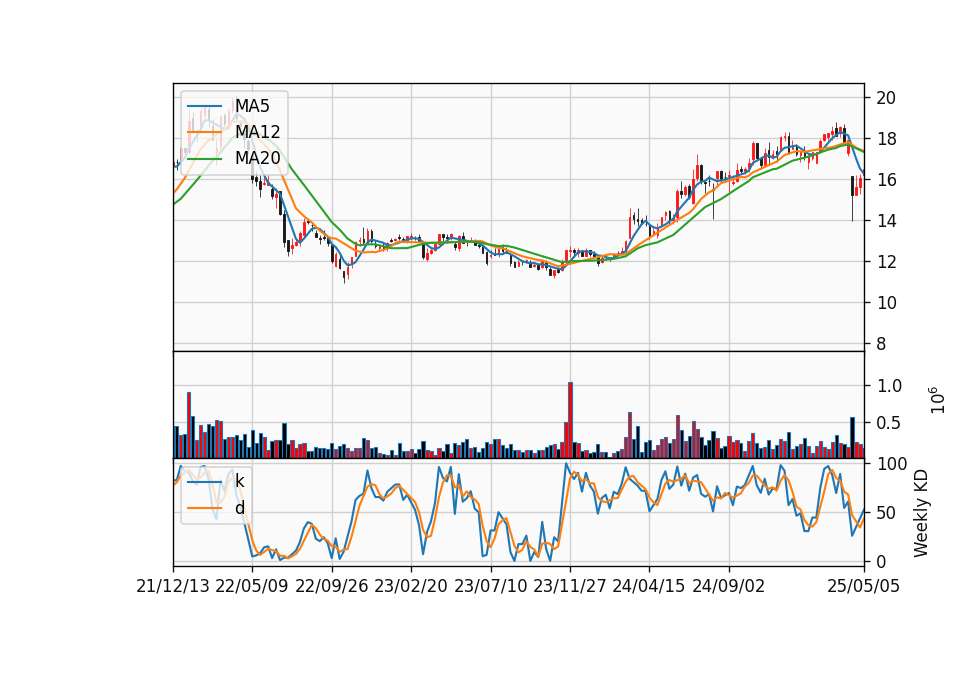Click the price axis value 12
The height and width of the screenshot is (690, 960).
click(886, 262)
